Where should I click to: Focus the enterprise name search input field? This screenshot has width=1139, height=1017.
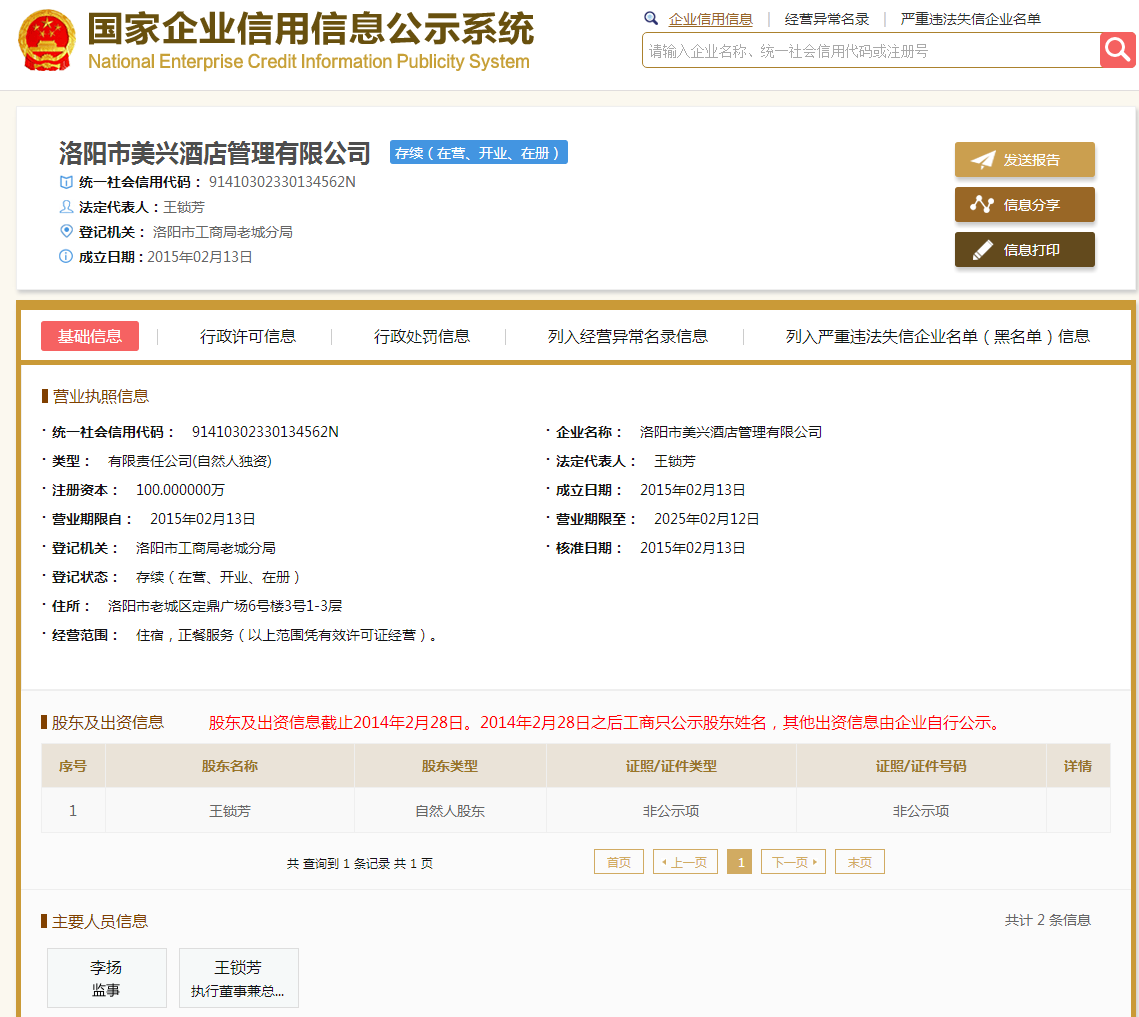click(x=871, y=50)
